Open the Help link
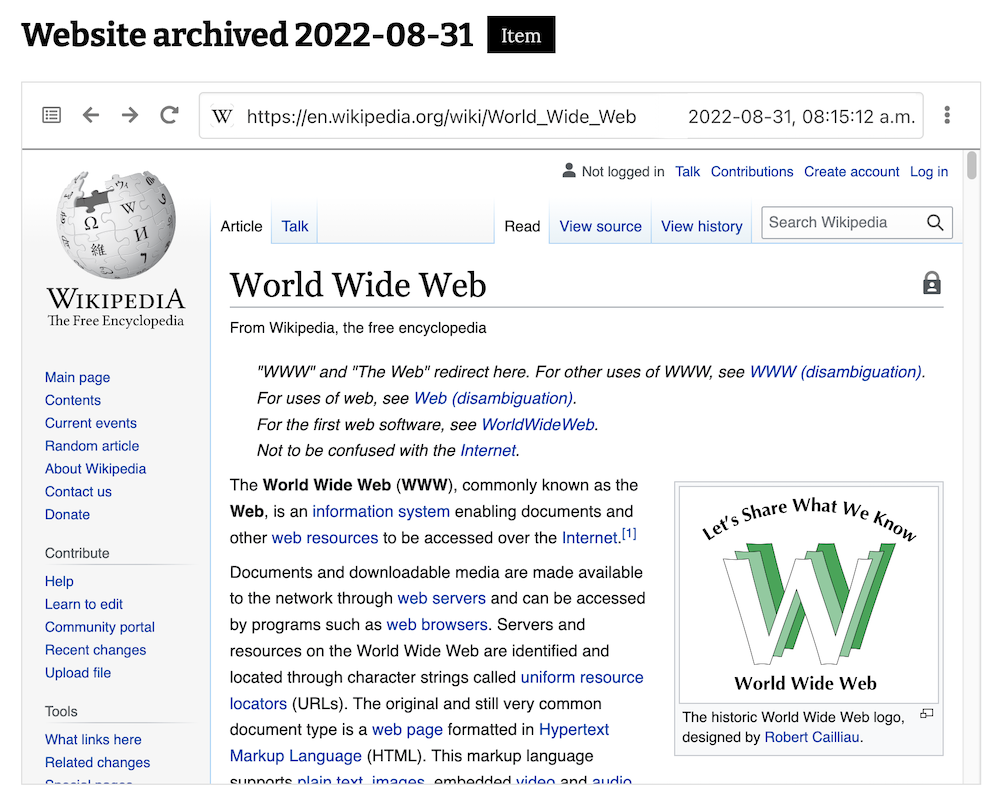 click(59, 582)
